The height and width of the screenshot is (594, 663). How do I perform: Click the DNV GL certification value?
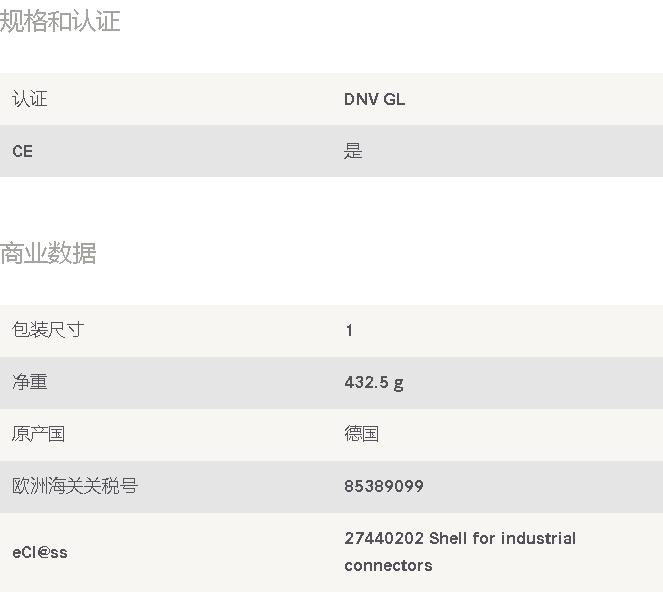(375, 99)
